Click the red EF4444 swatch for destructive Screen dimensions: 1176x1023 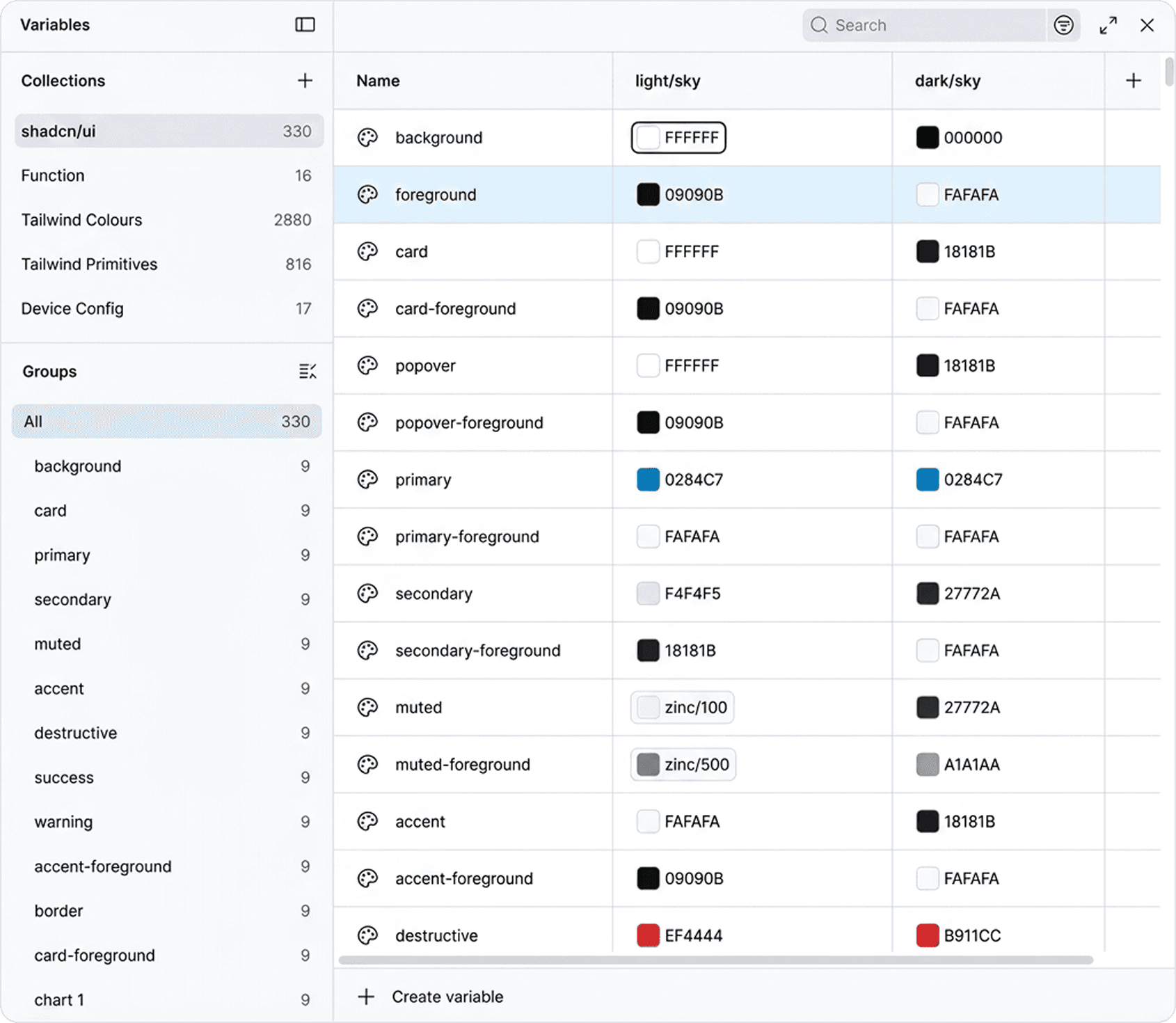[x=648, y=936]
